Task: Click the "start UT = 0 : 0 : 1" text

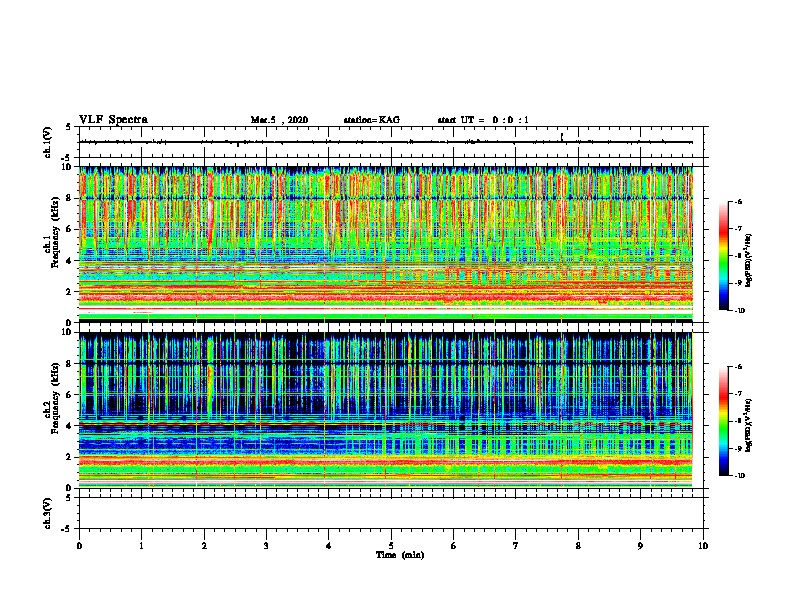Action: pyautogui.click(x=483, y=120)
